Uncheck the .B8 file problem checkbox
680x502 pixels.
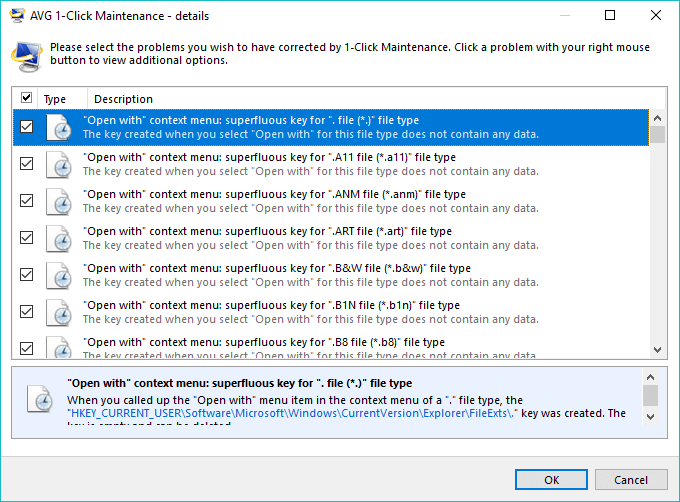[26, 348]
